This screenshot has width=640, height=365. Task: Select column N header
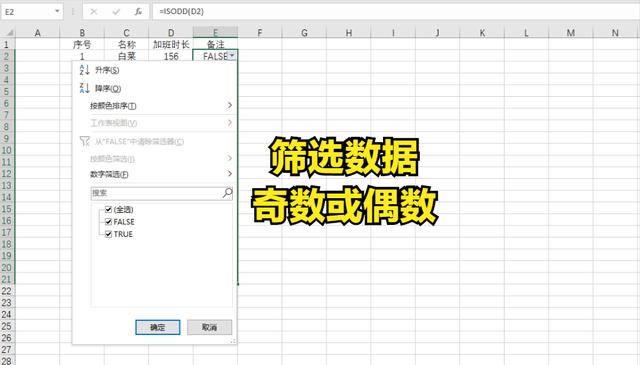tap(615, 33)
